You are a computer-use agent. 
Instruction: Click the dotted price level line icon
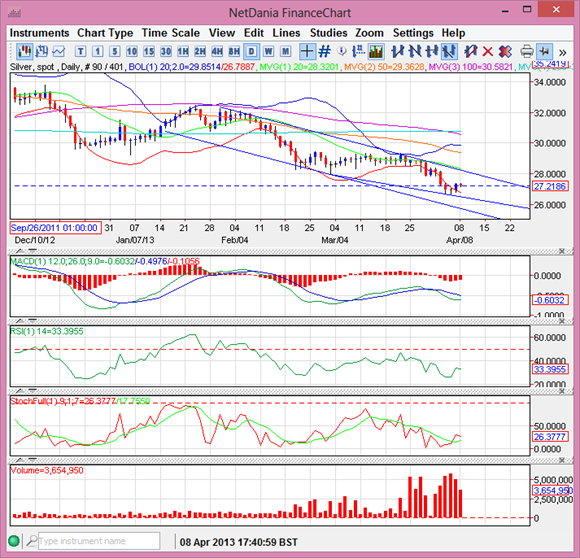pos(358,51)
